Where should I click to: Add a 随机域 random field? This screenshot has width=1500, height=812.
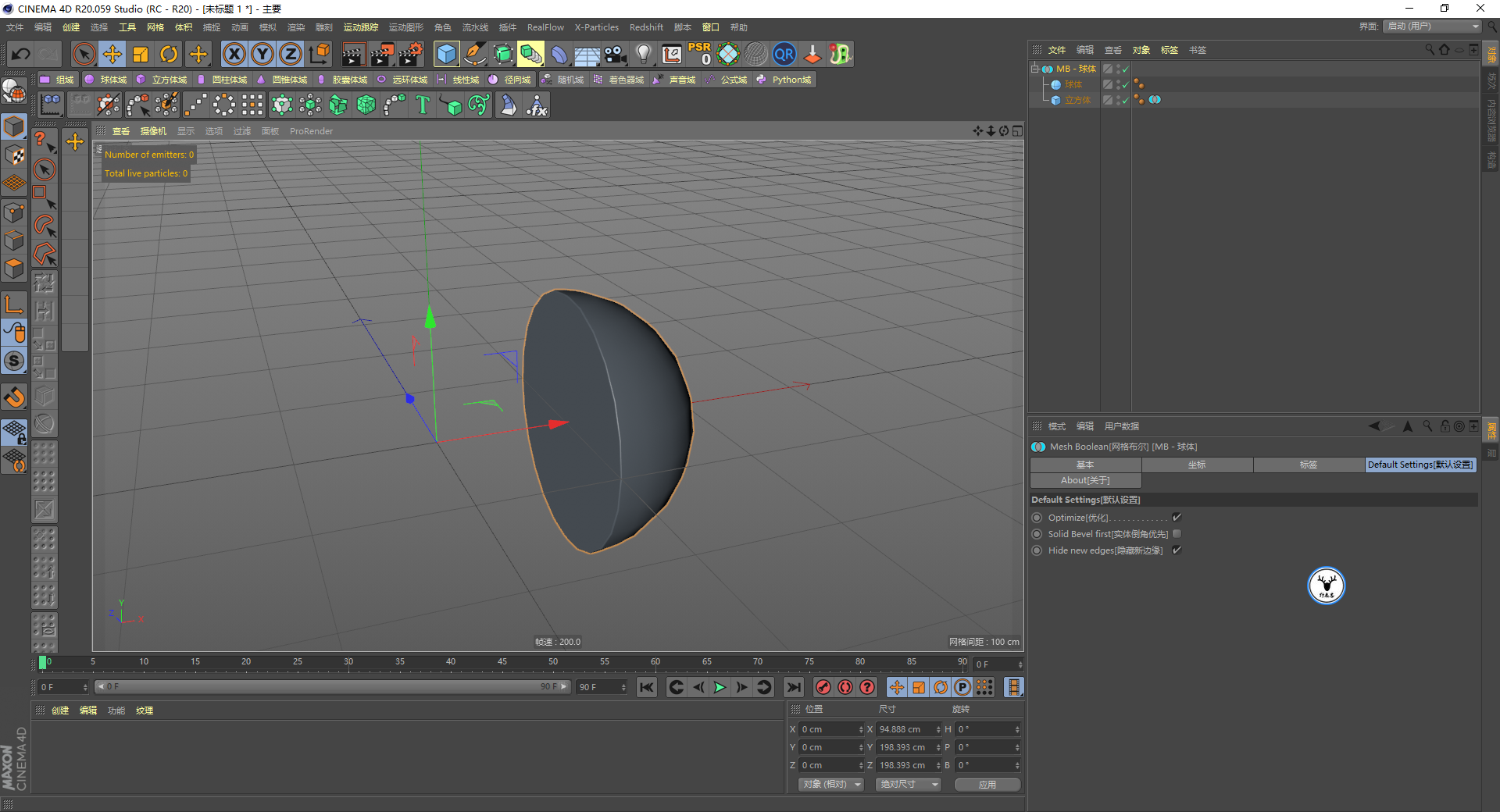tap(563, 80)
